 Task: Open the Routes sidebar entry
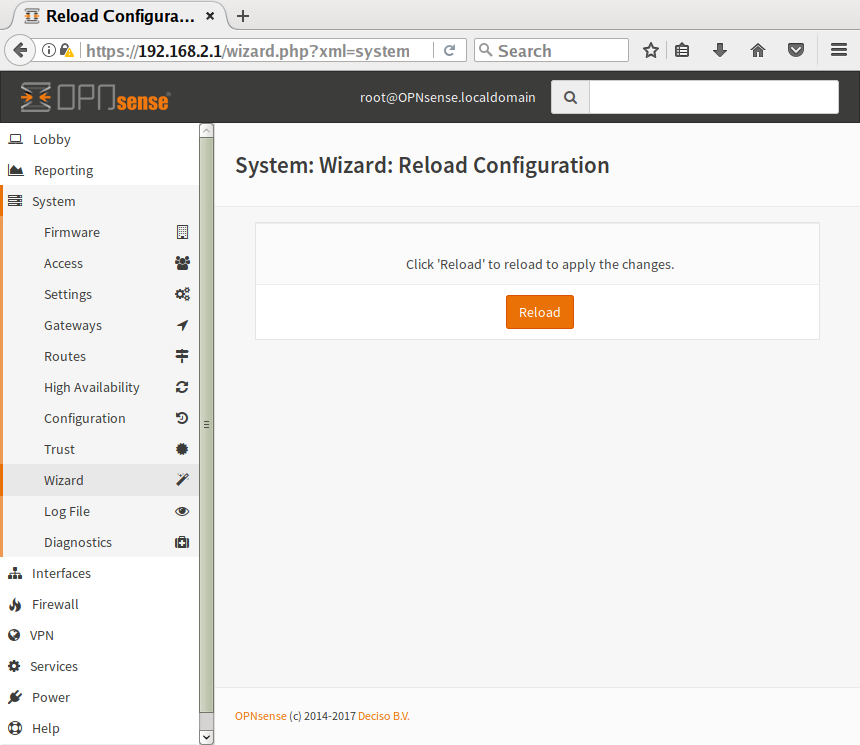(x=65, y=356)
